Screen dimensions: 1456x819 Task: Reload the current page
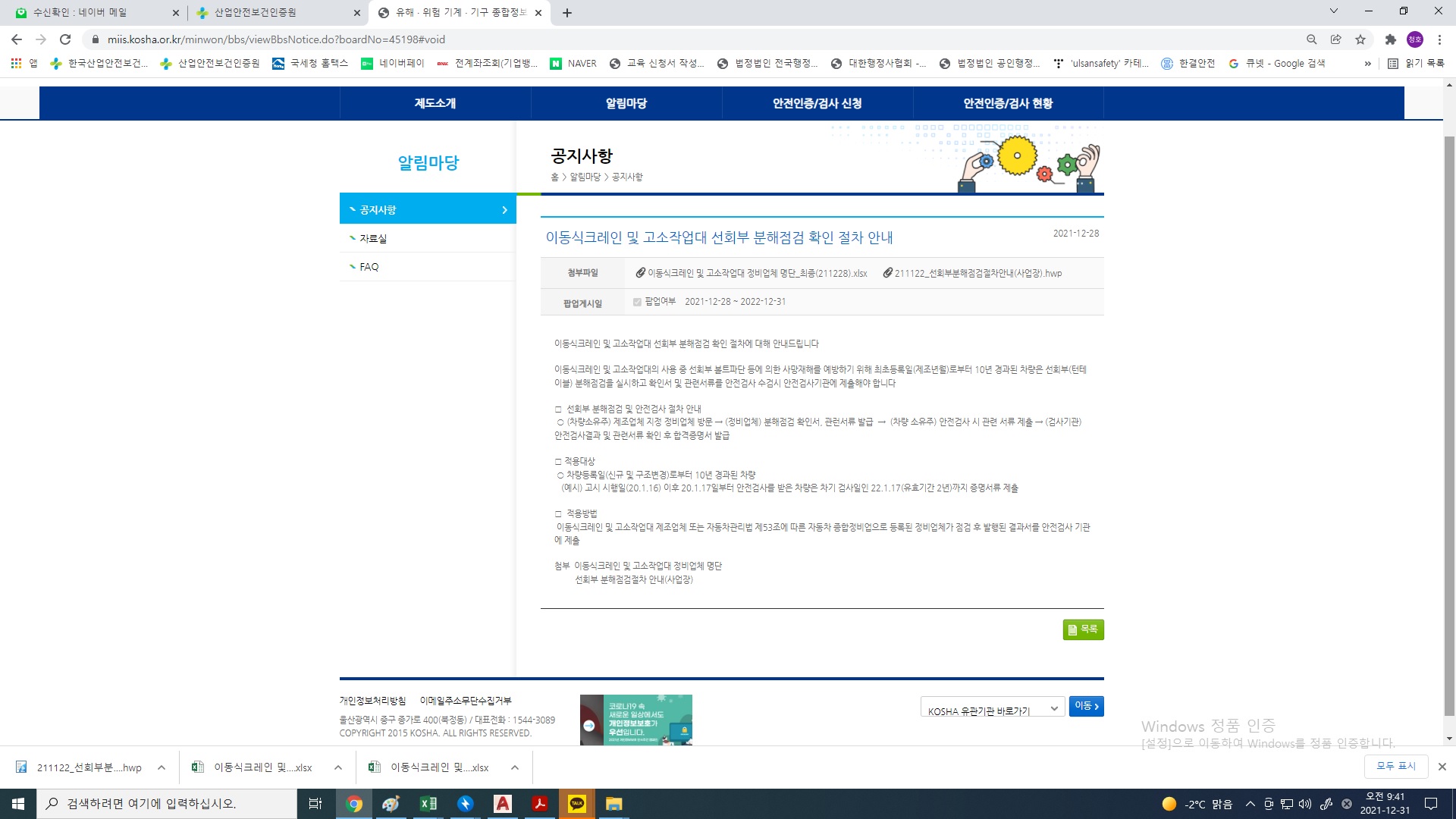point(65,39)
